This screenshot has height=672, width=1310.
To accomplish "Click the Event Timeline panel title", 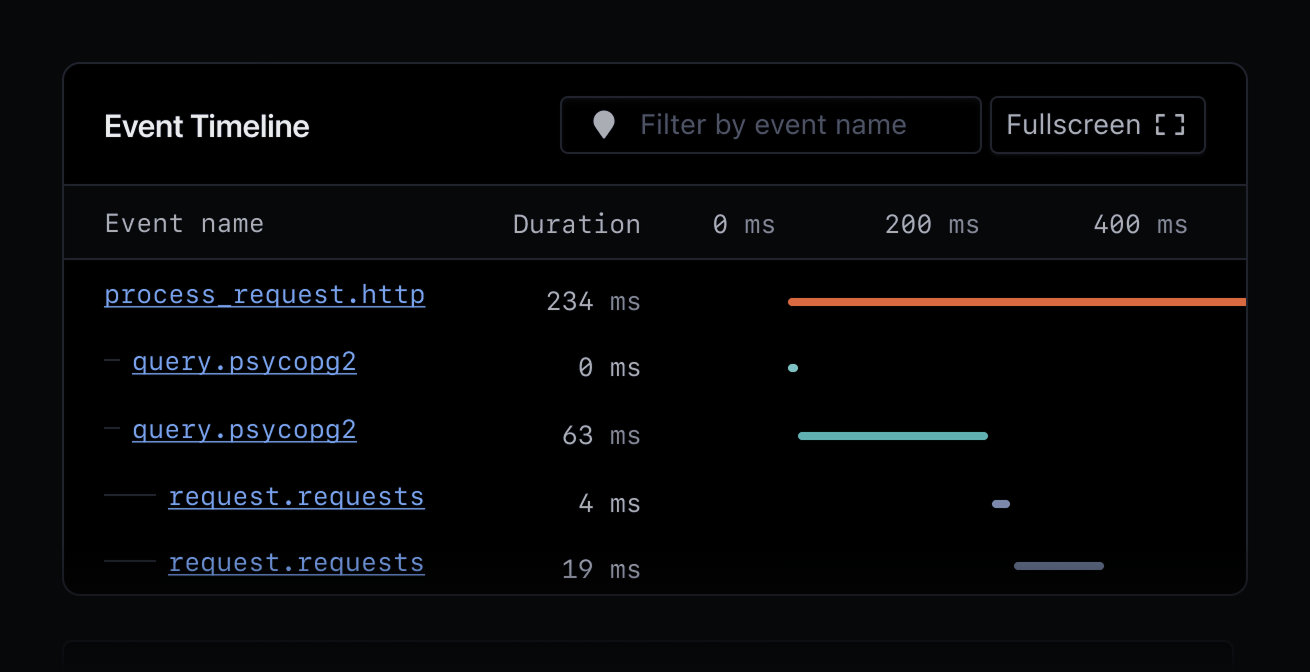I will coord(207,126).
